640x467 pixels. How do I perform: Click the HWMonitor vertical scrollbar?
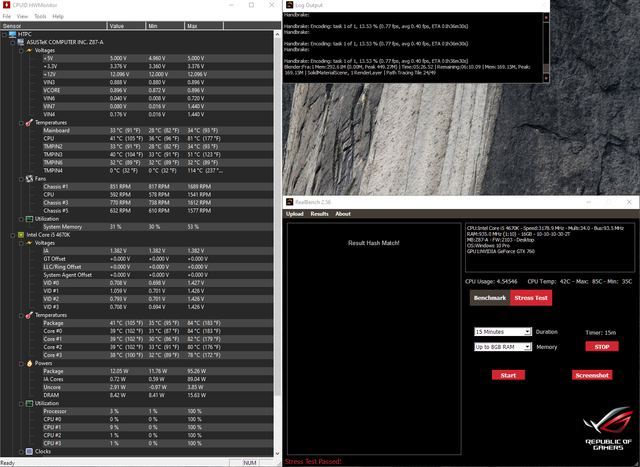coord(277,243)
